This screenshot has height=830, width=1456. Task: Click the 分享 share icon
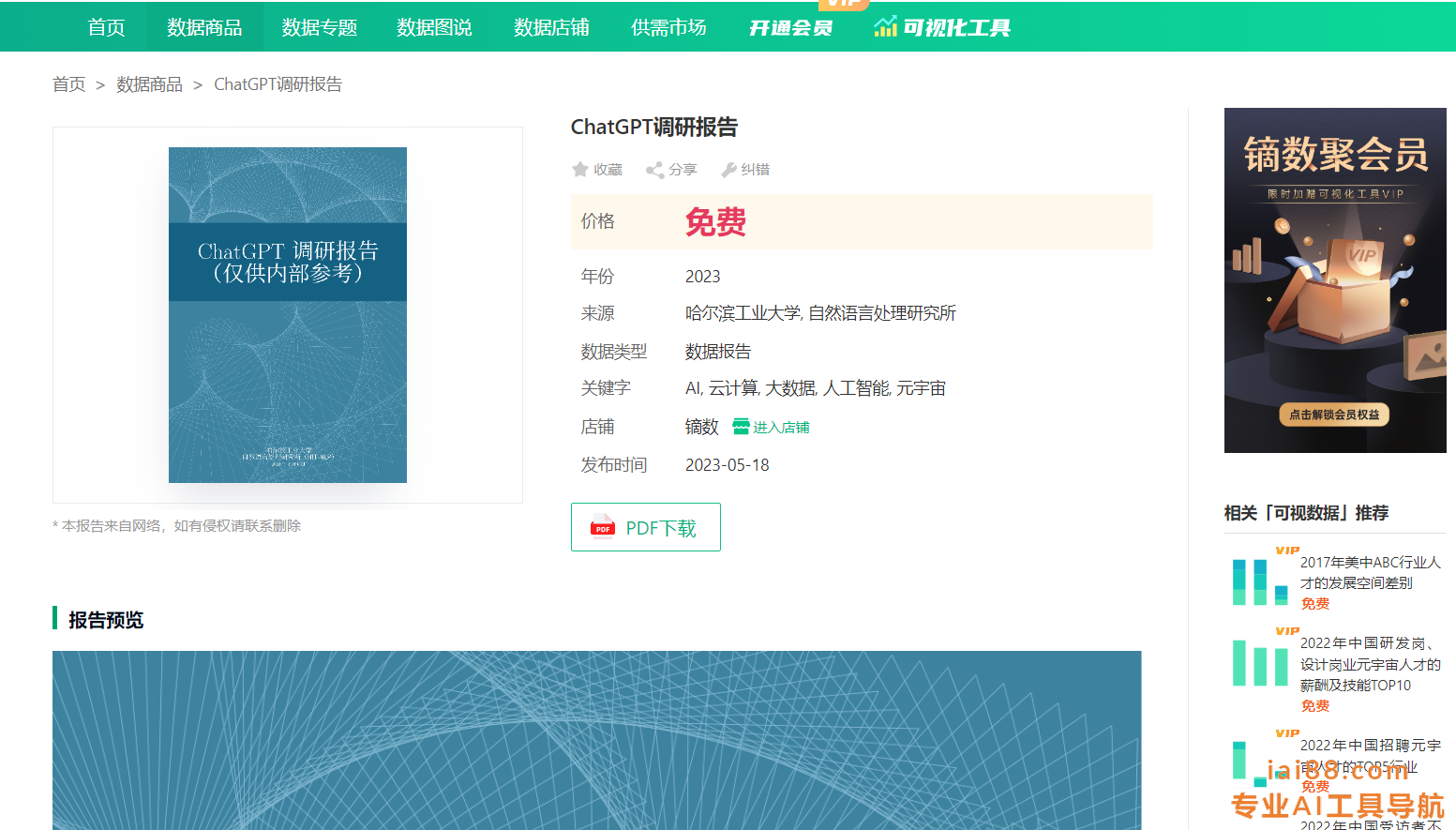[654, 170]
